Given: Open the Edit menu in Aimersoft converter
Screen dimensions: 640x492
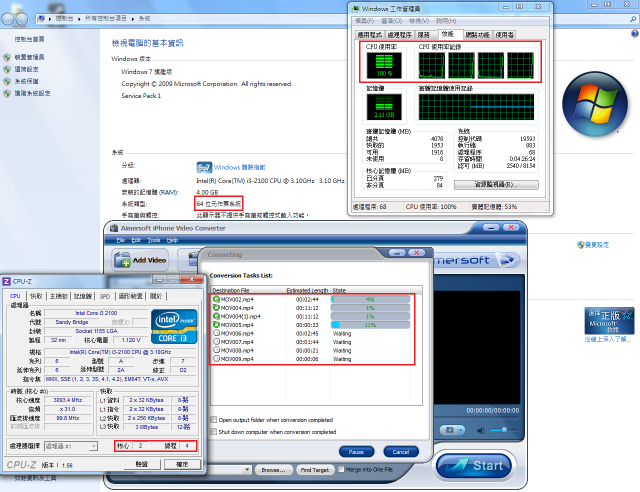Looking at the screenshot, I should click(136, 240).
